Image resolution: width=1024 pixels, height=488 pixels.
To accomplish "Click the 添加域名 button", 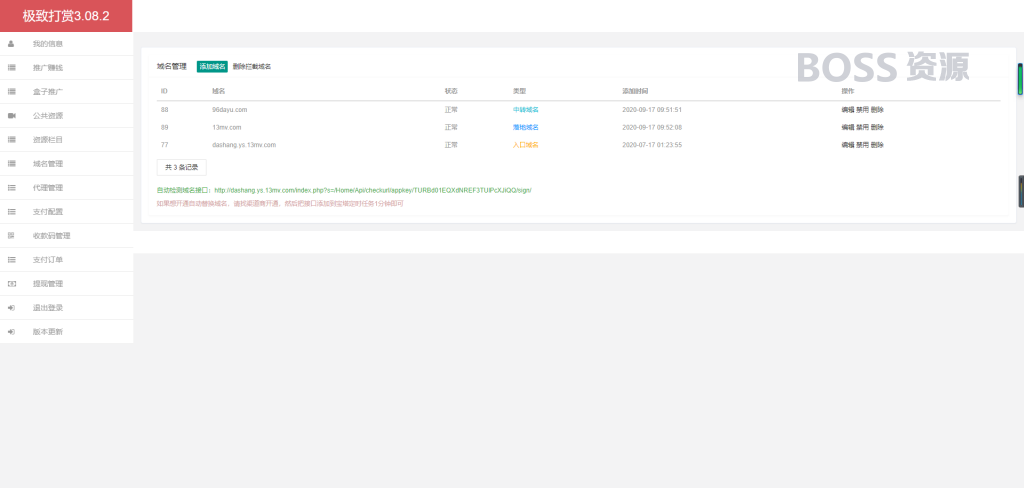I will click(212, 67).
